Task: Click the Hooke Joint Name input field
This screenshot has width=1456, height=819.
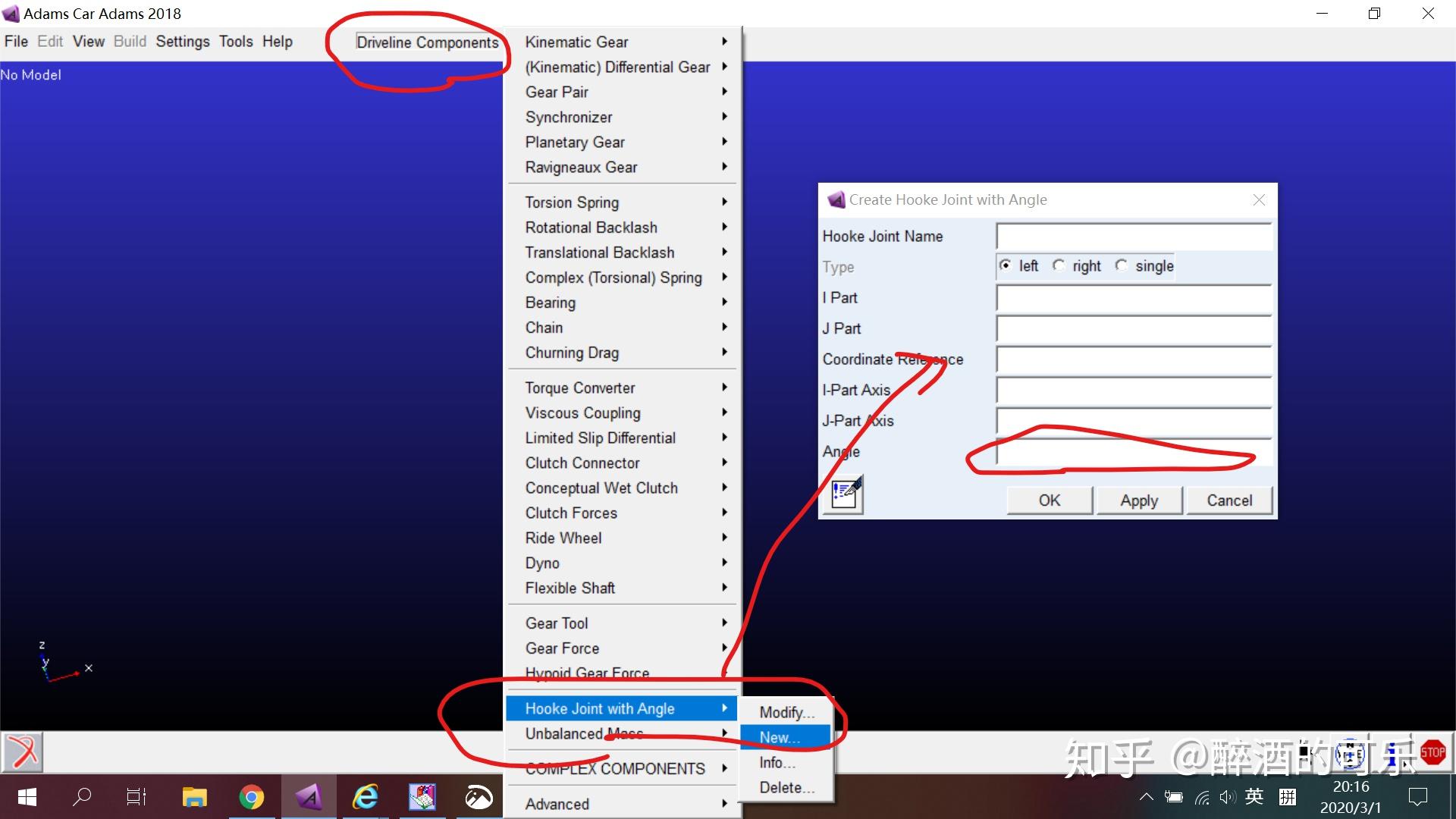Action: (x=1133, y=237)
